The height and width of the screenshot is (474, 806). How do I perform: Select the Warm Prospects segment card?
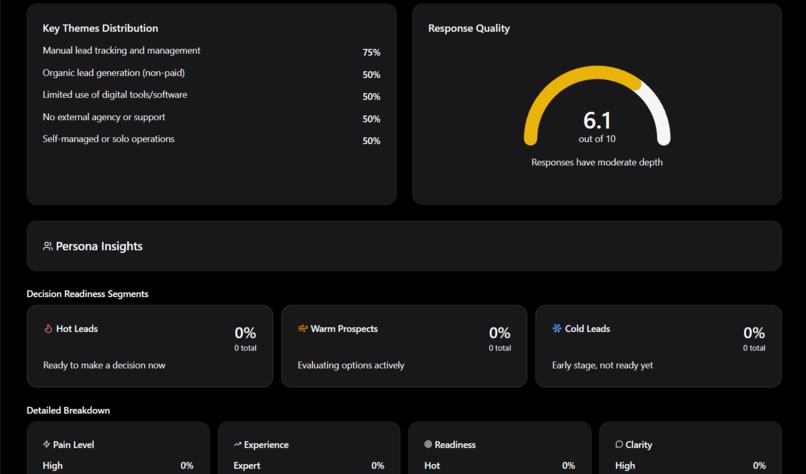pyautogui.click(x=404, y=346)
